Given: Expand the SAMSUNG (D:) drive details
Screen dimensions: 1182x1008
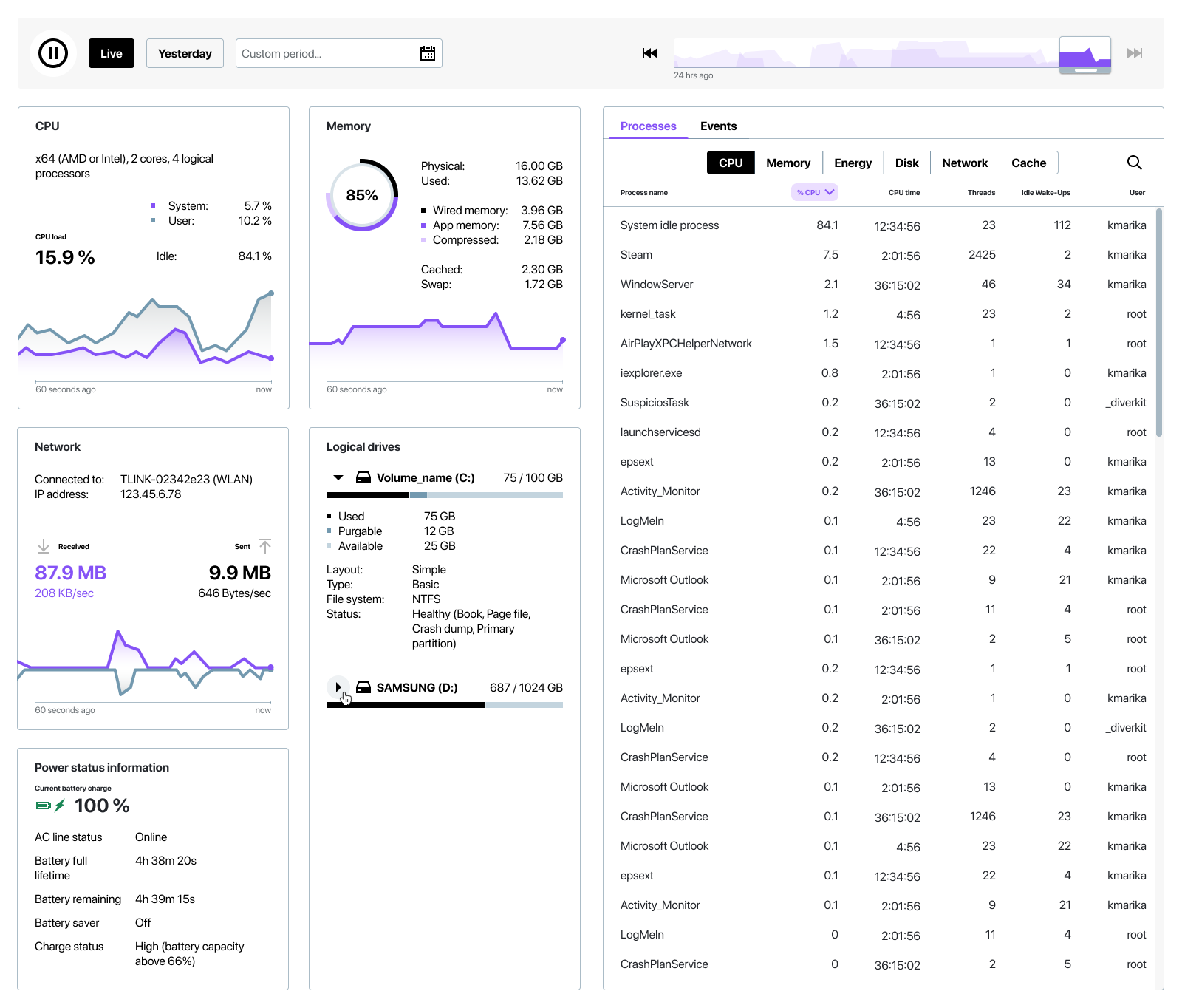Looking at the screenshot, I should [x=338, y=687].
